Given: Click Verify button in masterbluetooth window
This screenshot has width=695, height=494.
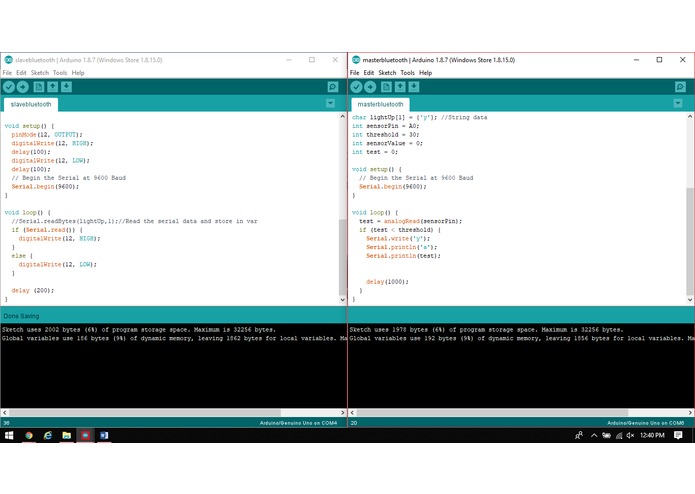Looking at the screenshot, I should point(356,87).
